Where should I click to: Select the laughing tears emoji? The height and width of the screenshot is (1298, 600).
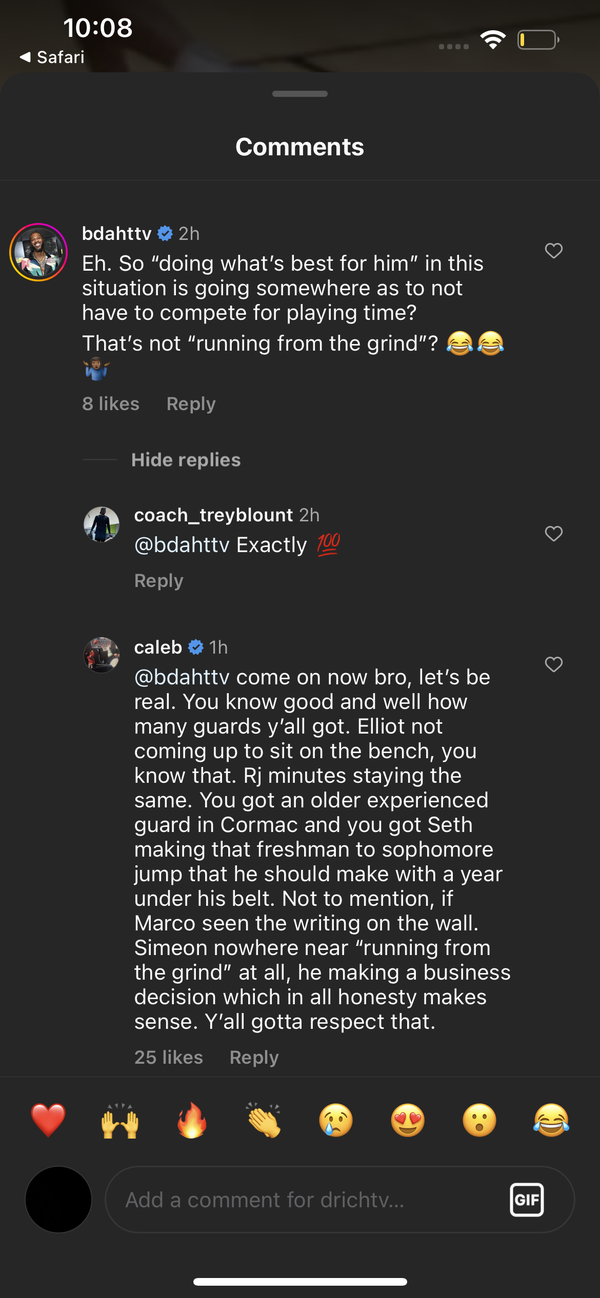pyautogui.click(x=551, y=1120)
